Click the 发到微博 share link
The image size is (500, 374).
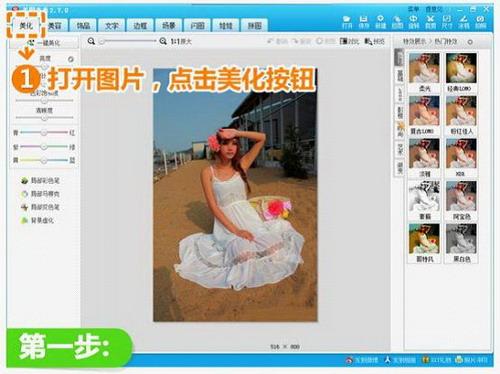tap(362, 360)
